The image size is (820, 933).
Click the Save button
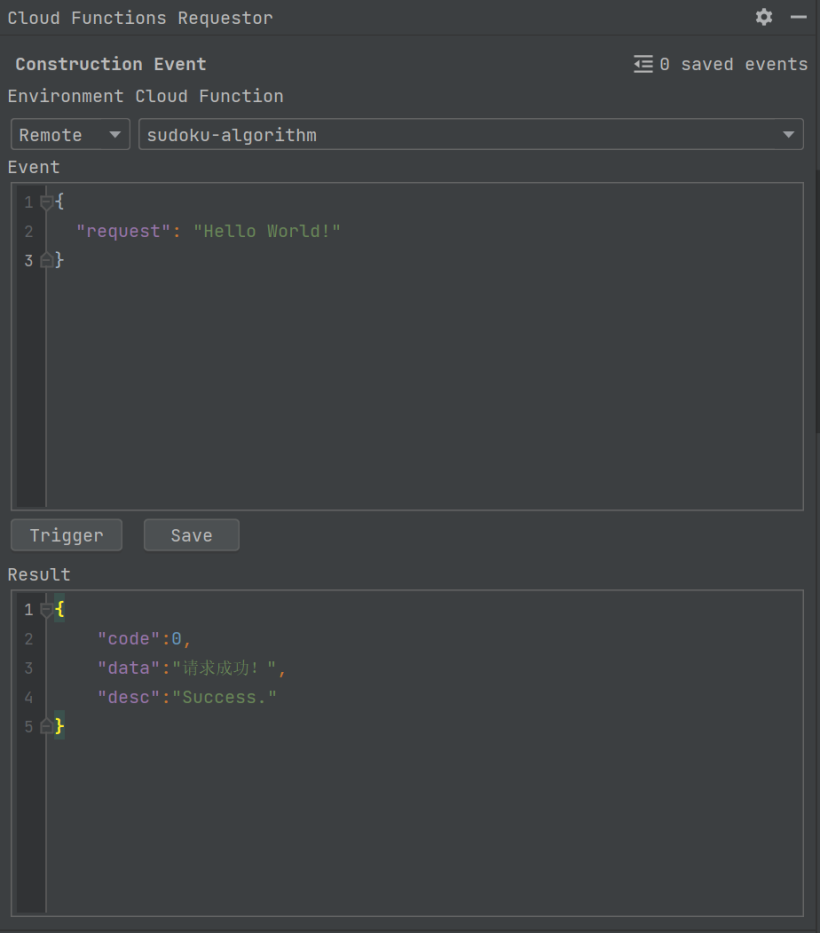point(192,535)
